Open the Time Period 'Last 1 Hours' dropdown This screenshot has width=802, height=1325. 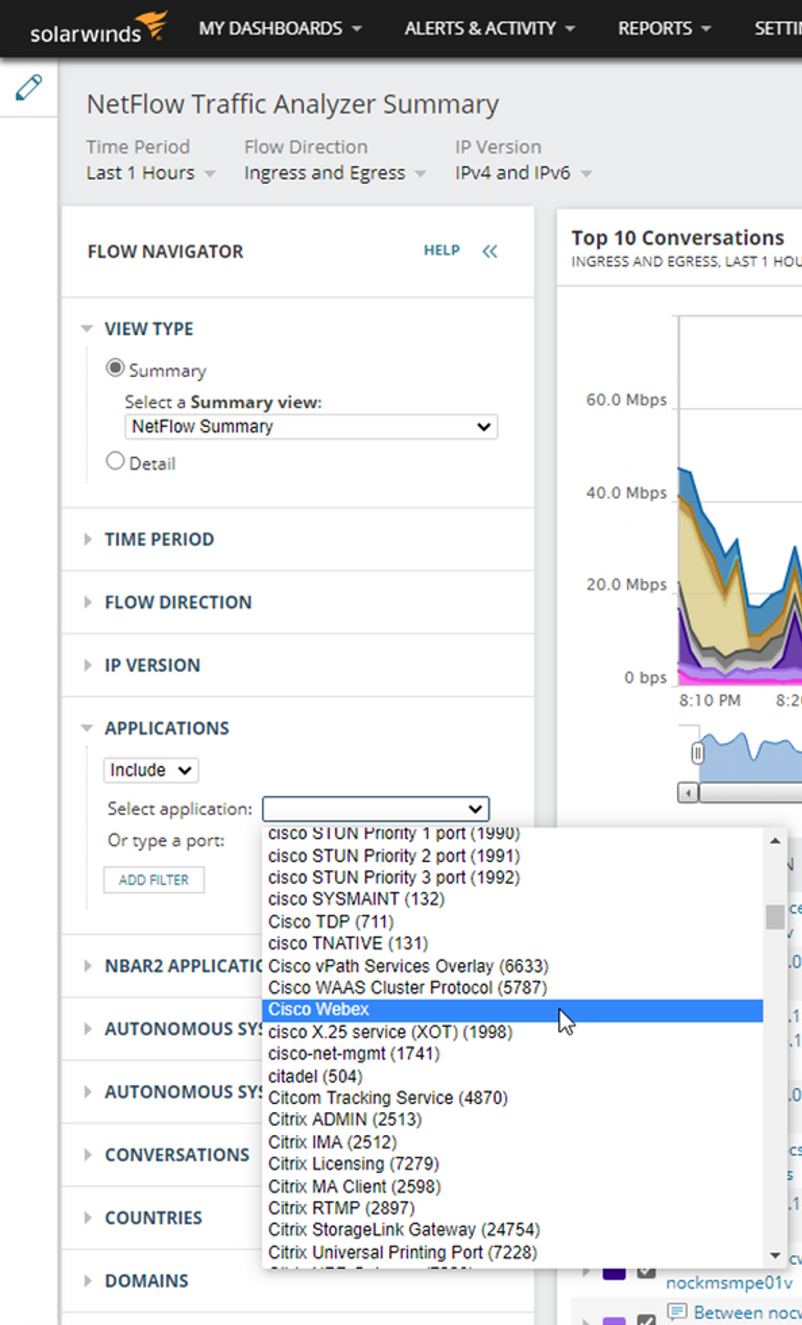[151, 173]
